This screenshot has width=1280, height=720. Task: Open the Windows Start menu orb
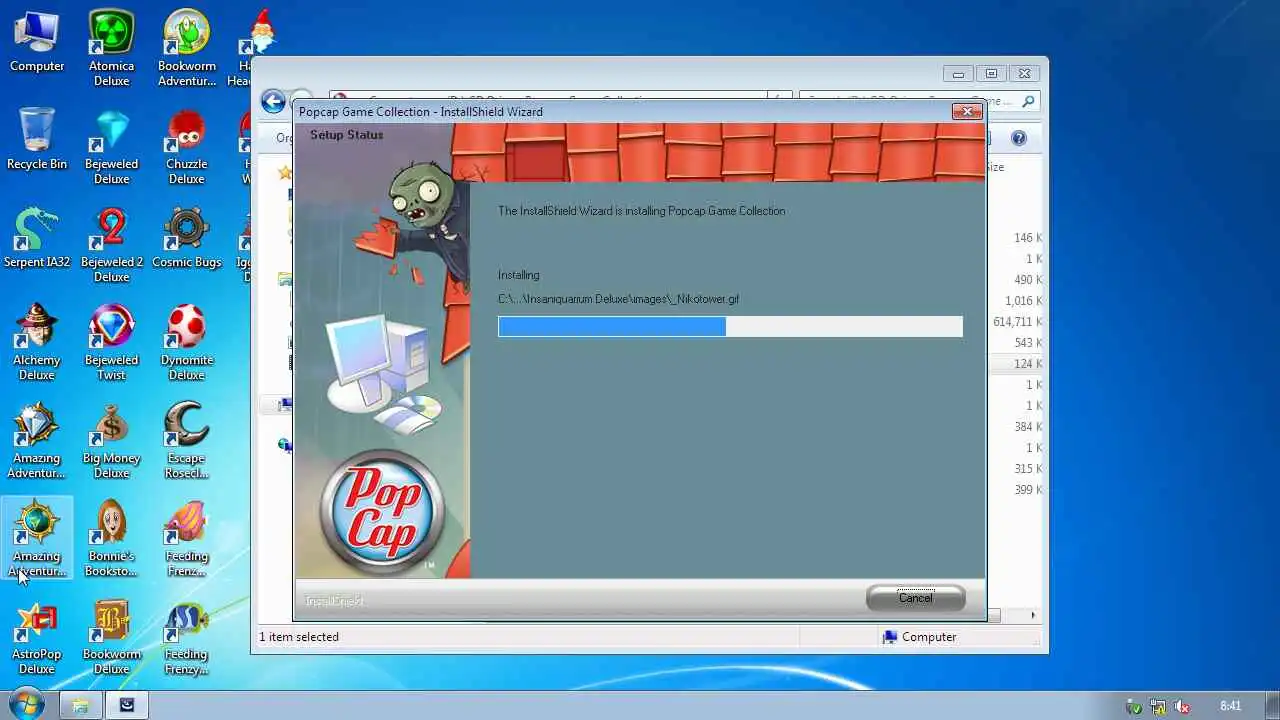click(x=26, y=704)
